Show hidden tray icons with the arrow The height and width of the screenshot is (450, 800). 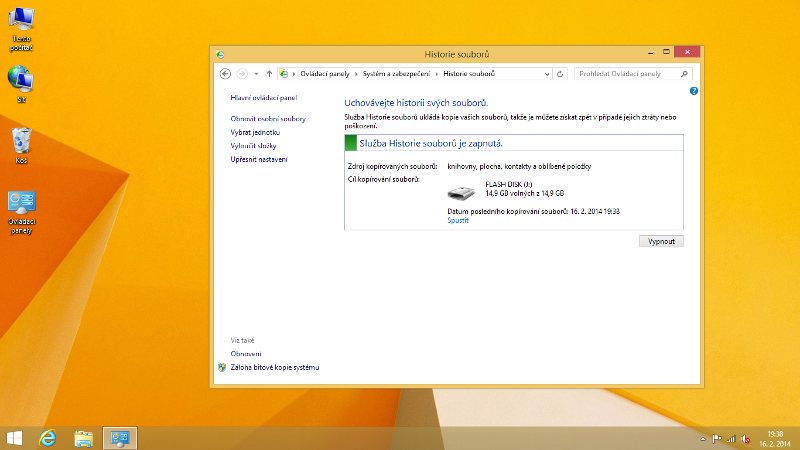pyautogui.click(x=703, y=439)
